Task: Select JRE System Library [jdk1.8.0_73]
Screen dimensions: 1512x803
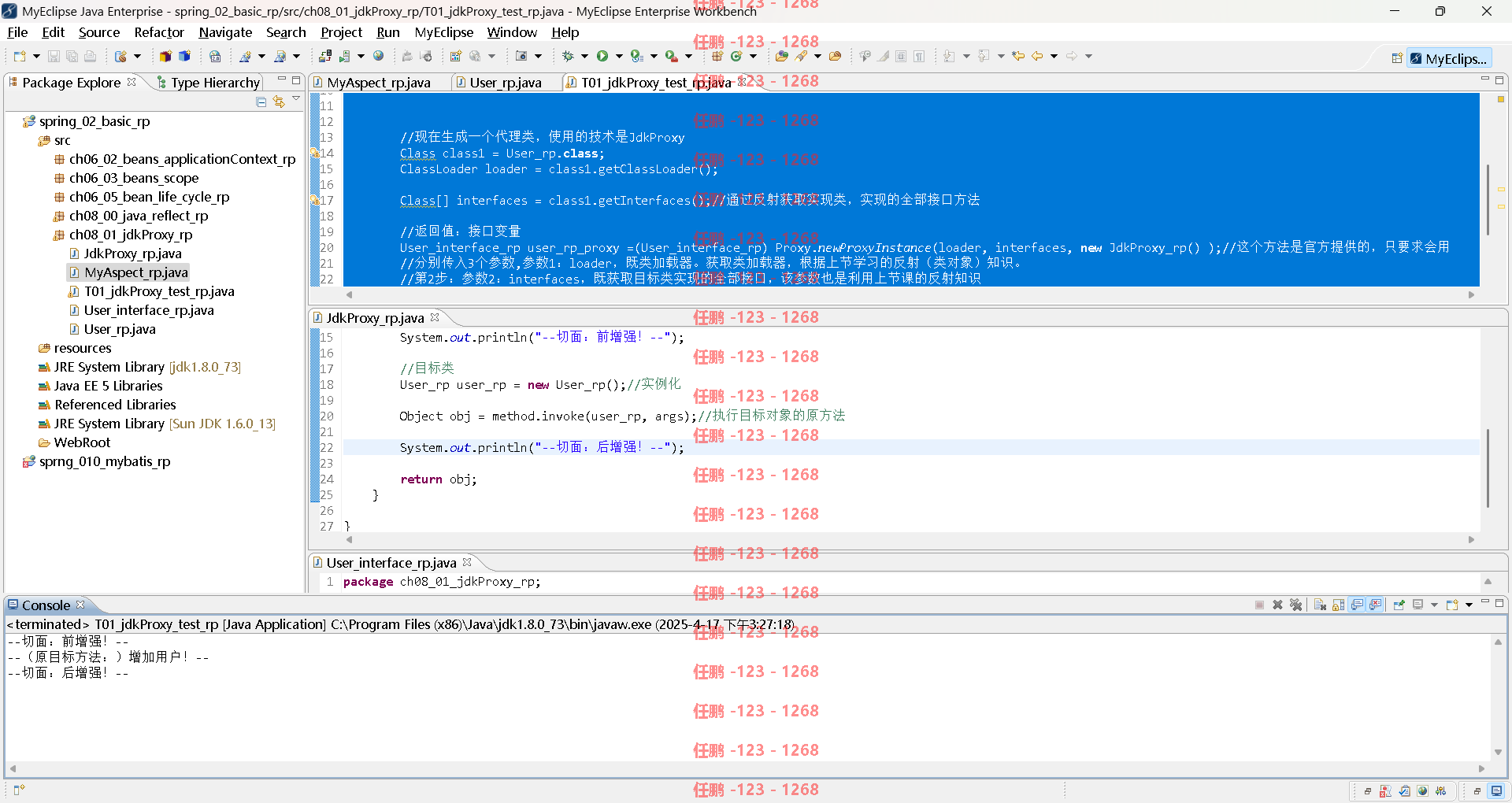Action: 139,367
